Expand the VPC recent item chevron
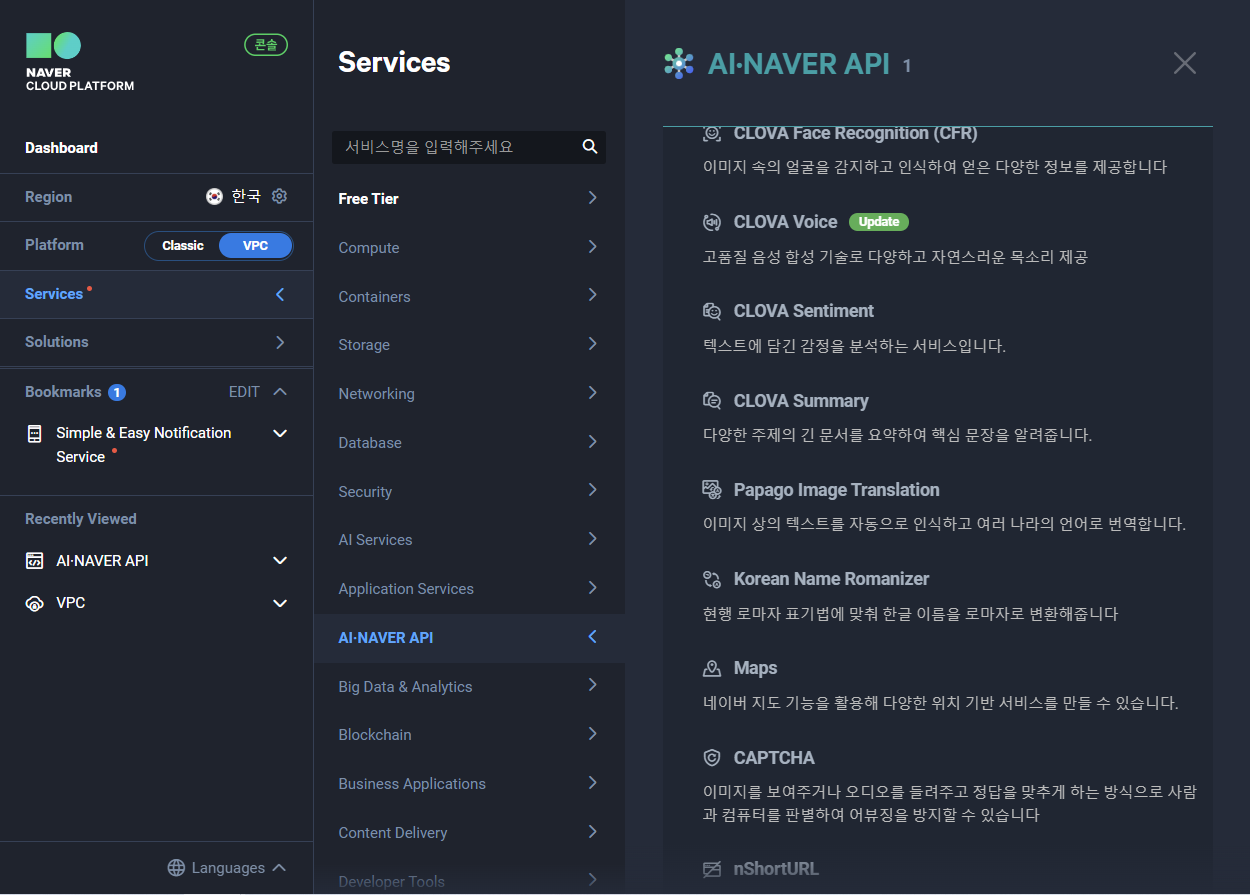This screenshot has height=895, width=1250. coord(280,603)
